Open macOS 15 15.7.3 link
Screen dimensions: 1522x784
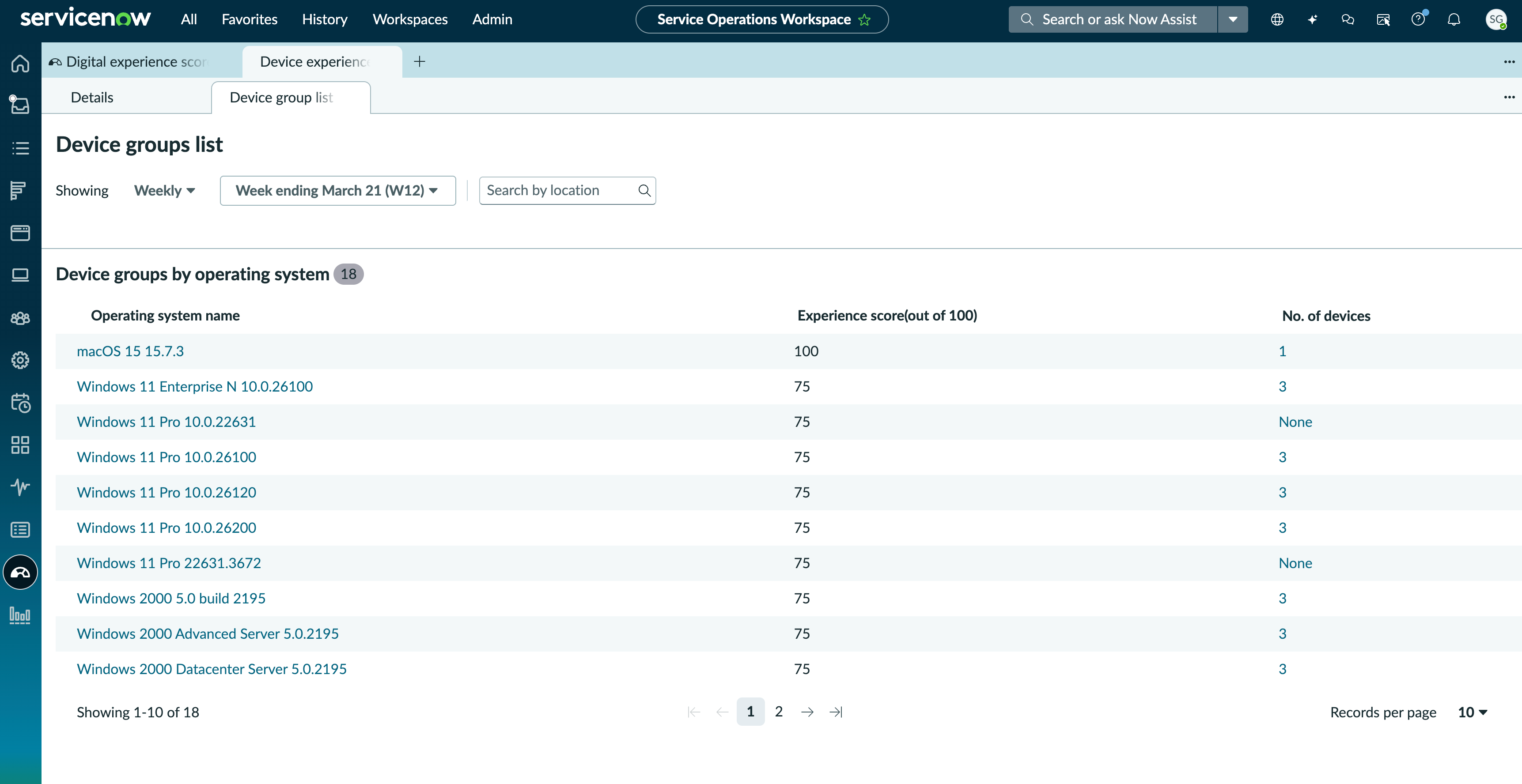[130, 351]
